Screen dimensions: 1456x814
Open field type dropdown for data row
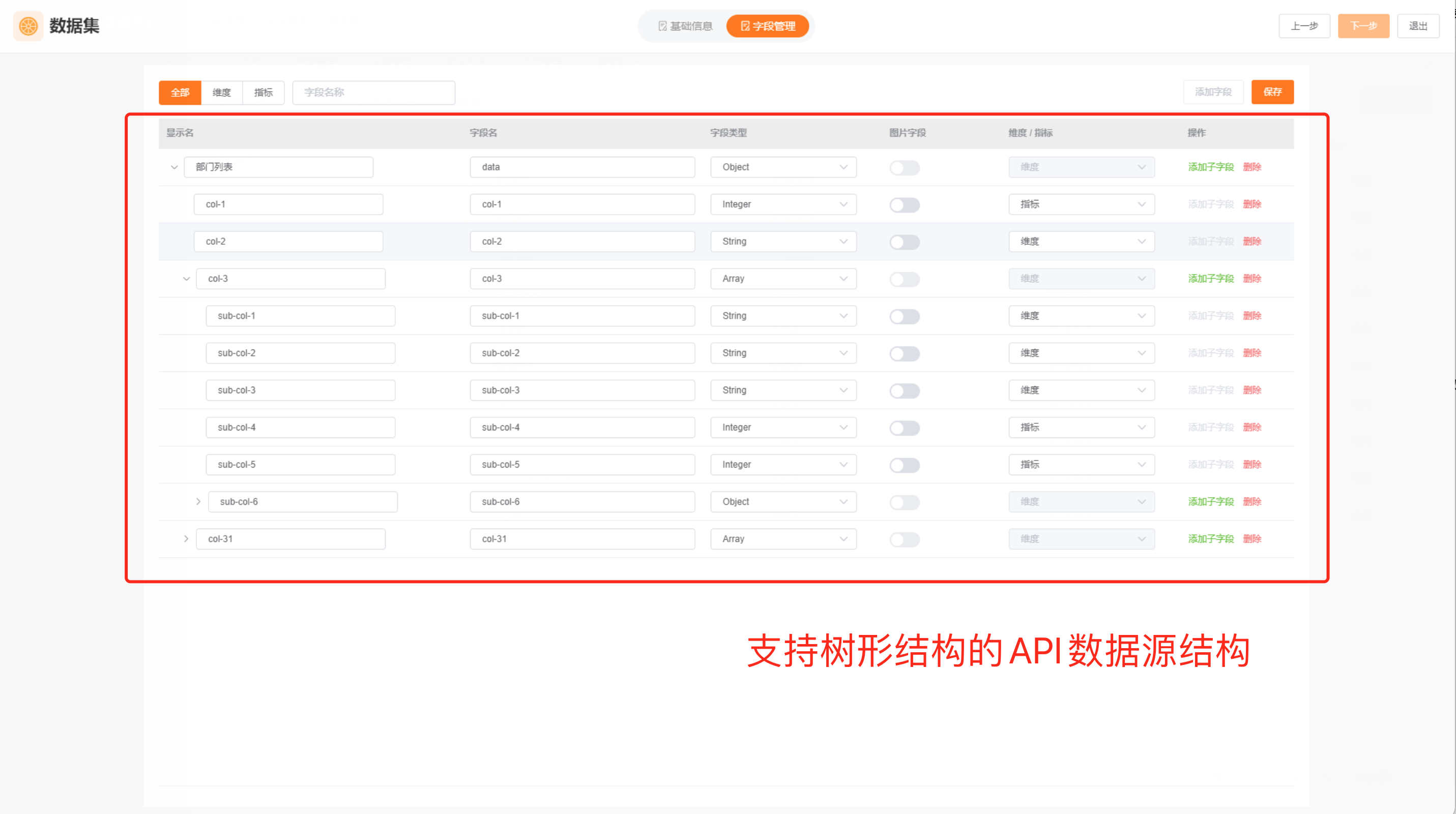tap(783, 167)
